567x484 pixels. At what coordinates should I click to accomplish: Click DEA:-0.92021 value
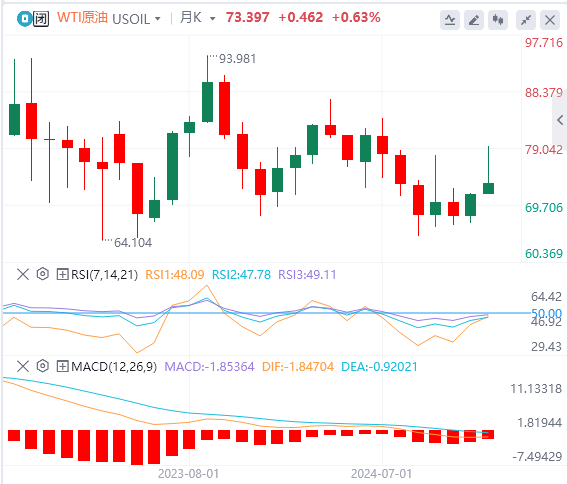pos(379,366)
